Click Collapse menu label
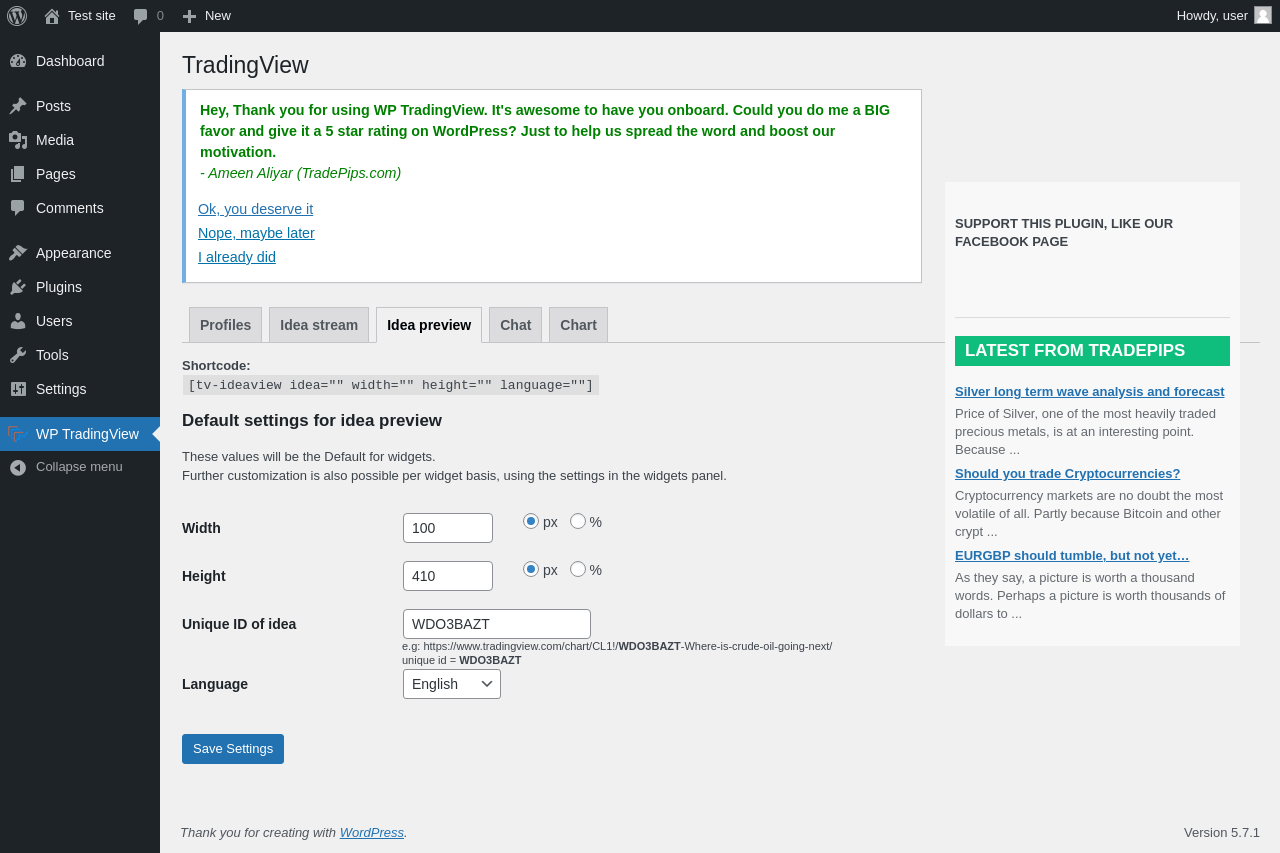The height and width of the screenshot is (853, 1280). 79,467
